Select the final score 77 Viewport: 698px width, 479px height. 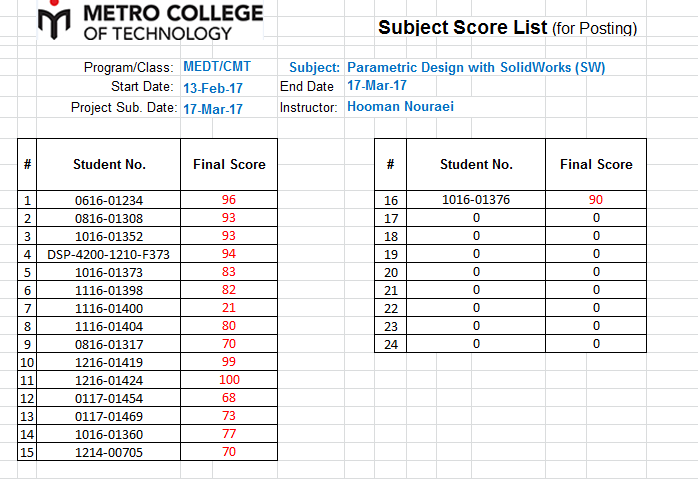point(229,434)
